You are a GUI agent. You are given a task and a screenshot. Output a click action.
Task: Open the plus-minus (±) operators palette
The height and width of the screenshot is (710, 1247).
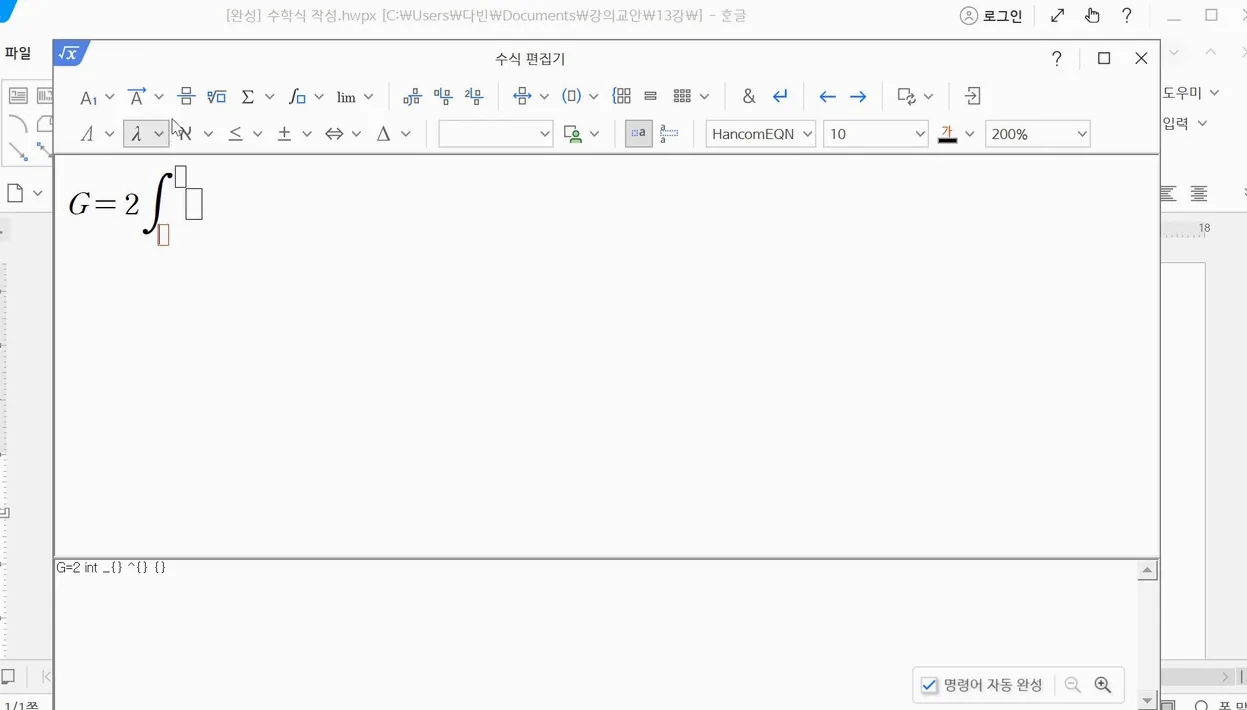click(285, 134)
